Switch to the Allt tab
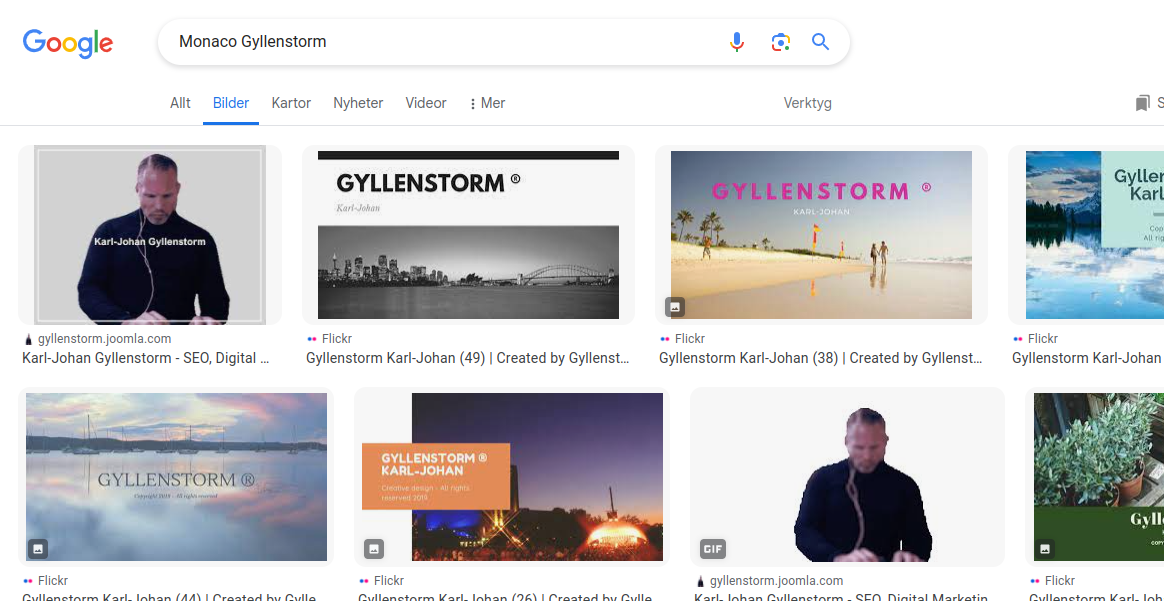The image size is (1164, 601). tap(180, 103)
